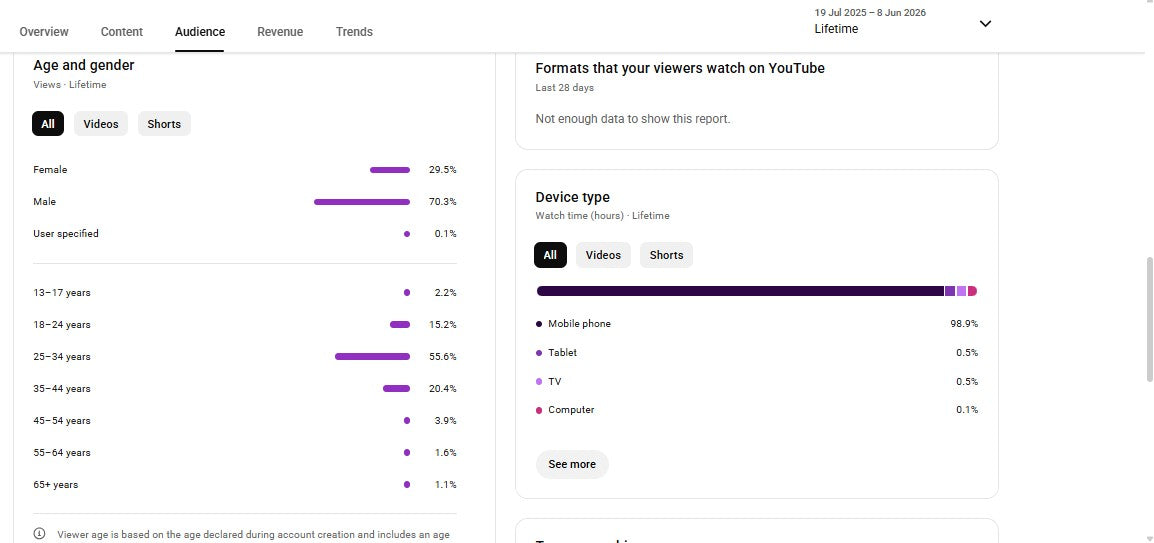Click the TV legend dot

pos(539,382)
